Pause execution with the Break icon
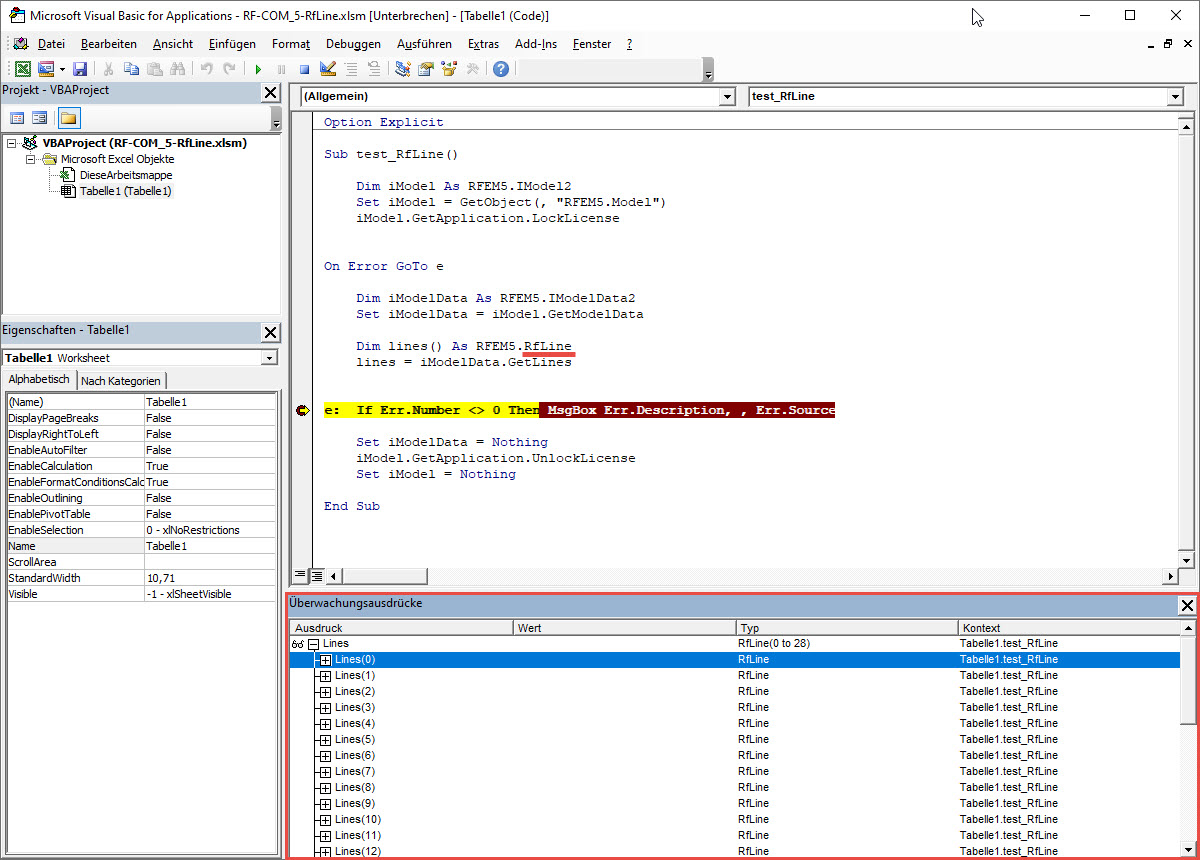Screen dimensions: 1200x860 pos(282,68)
